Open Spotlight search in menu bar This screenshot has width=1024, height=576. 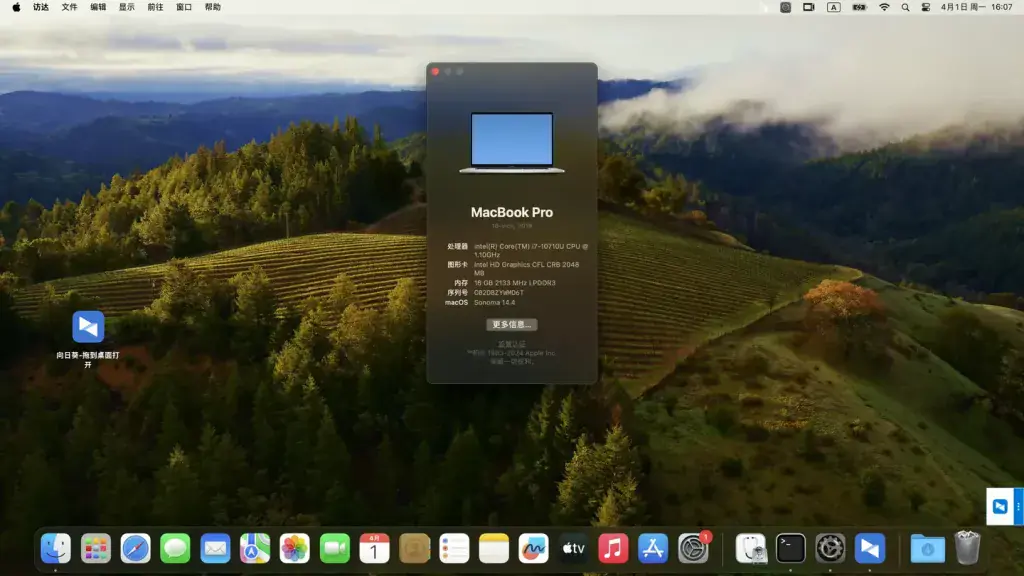(905, 7)
